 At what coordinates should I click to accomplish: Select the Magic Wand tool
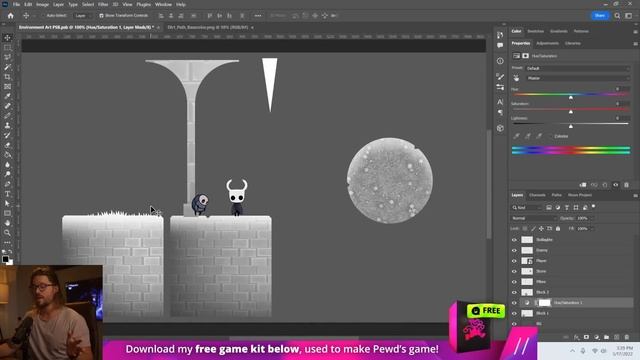(7, 67)
